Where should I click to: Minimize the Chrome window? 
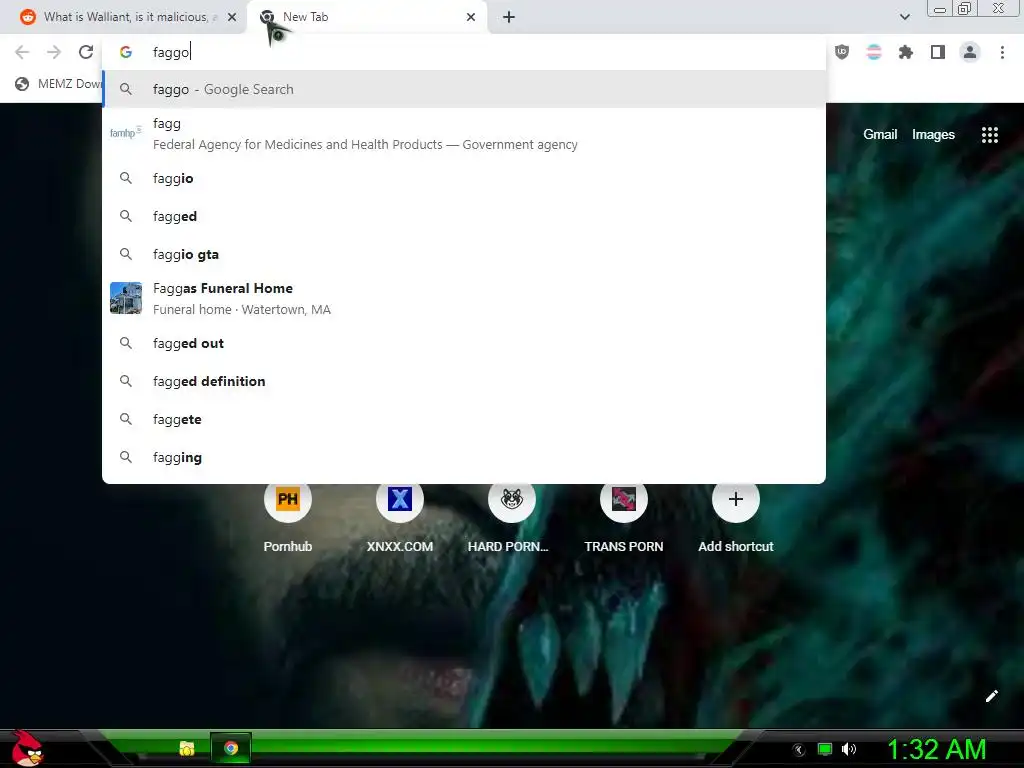pyautogui.click(x=940, y=9)
